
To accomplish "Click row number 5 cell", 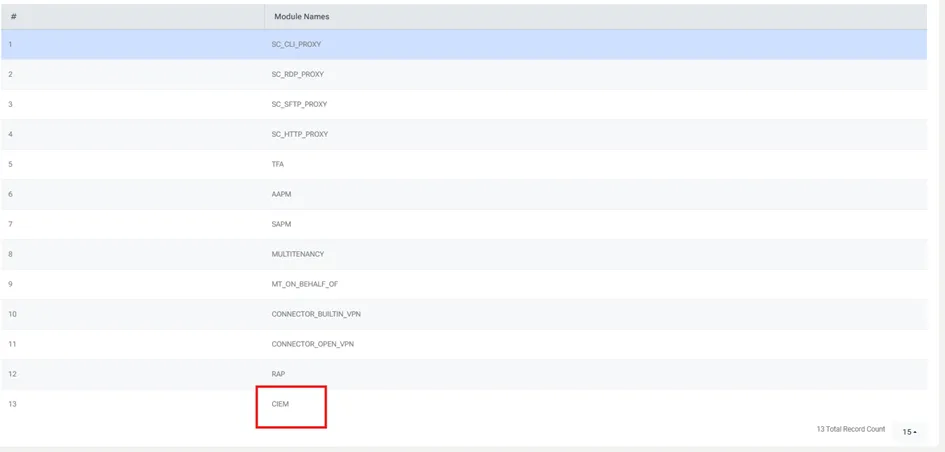I will [133, 164].
